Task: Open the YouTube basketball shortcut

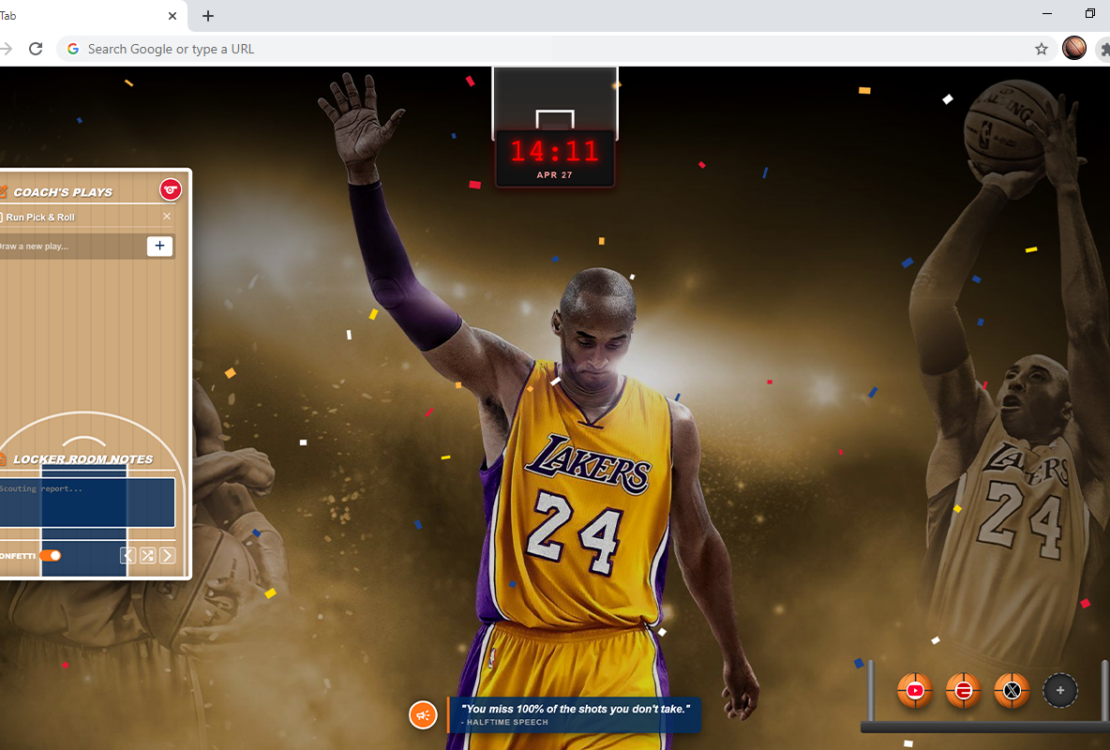Action: click(x=914, y=690)
